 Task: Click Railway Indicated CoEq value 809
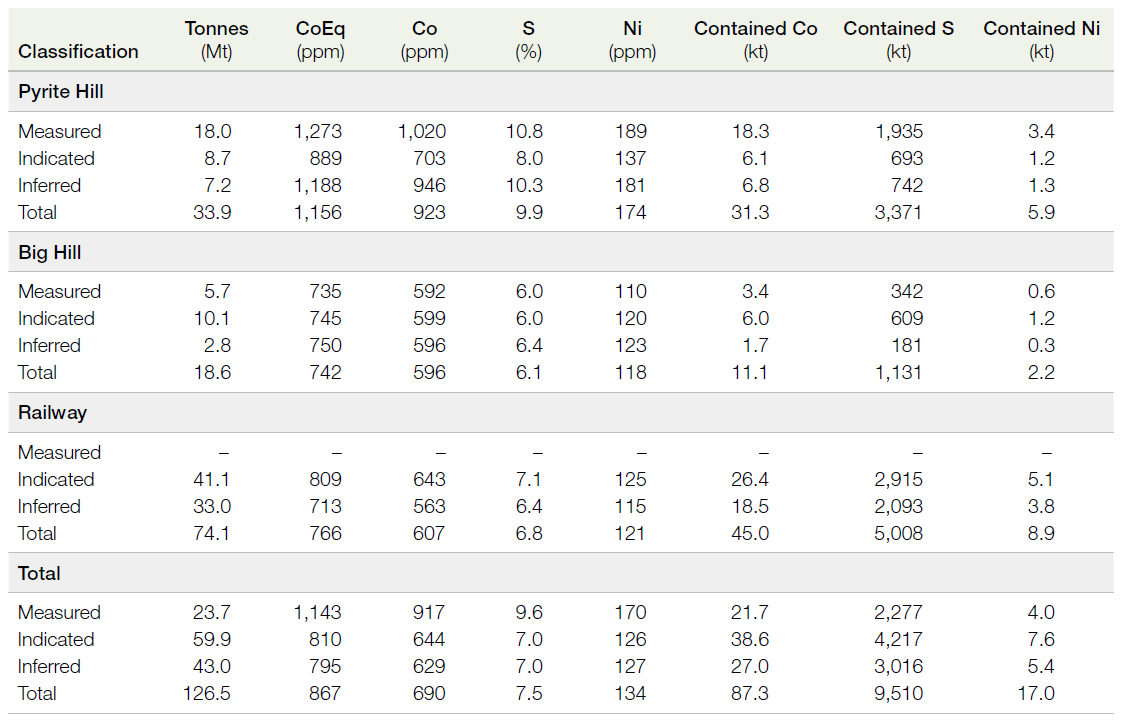point(326,480)
